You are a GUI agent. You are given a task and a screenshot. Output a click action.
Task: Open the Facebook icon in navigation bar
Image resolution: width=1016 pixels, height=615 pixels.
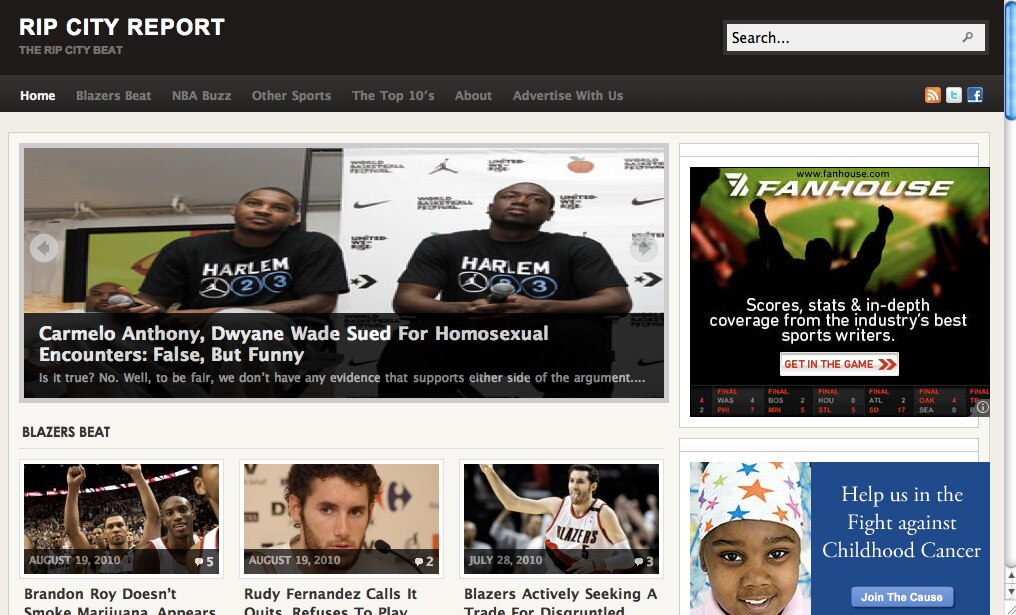[975, 95]
